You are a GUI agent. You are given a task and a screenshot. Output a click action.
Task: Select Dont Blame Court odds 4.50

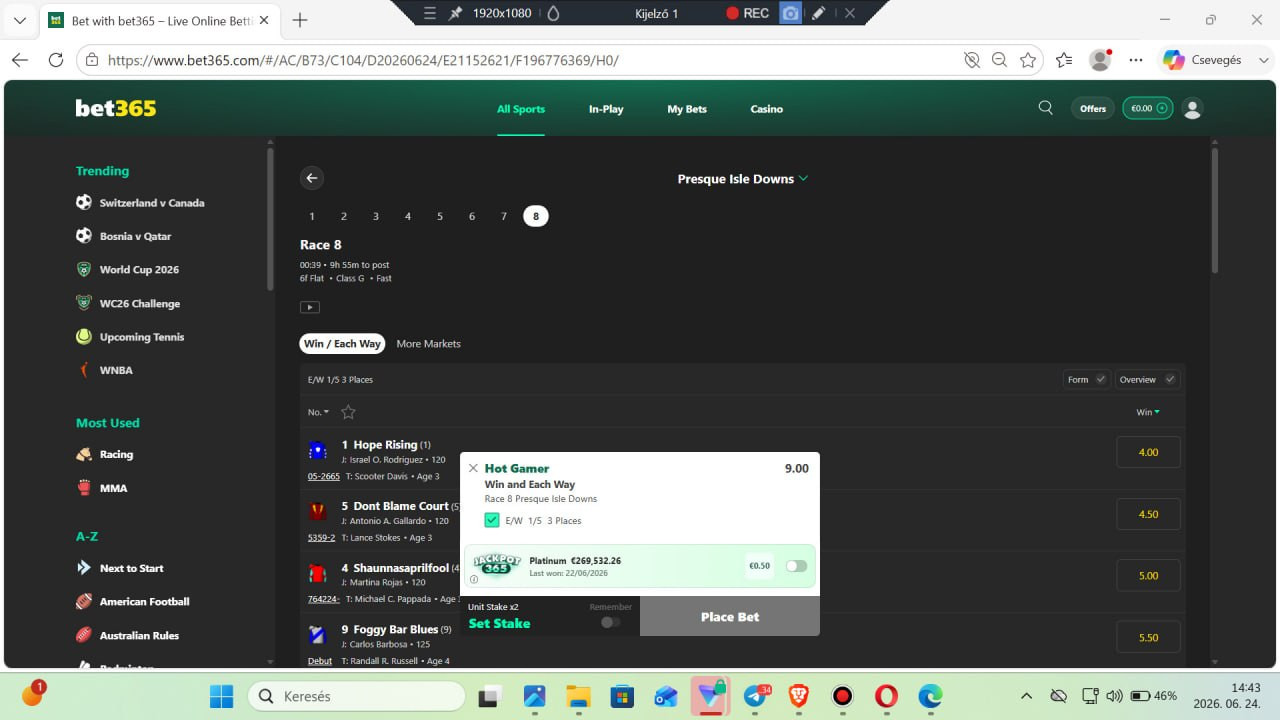pyautogui.click(x=1148, y=514)
